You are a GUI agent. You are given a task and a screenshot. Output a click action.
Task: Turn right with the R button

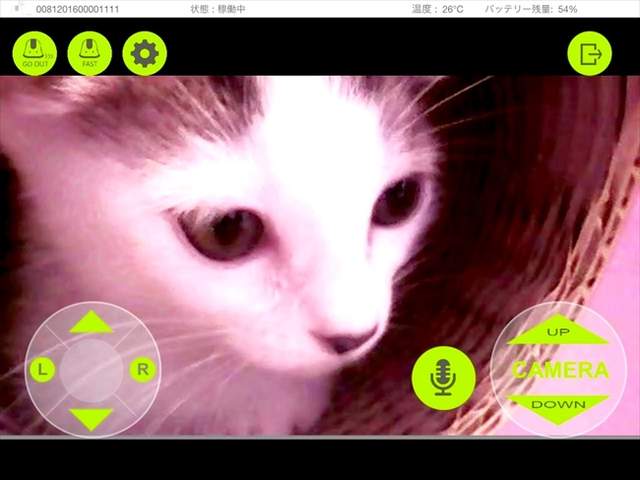(x=143, y=370)
